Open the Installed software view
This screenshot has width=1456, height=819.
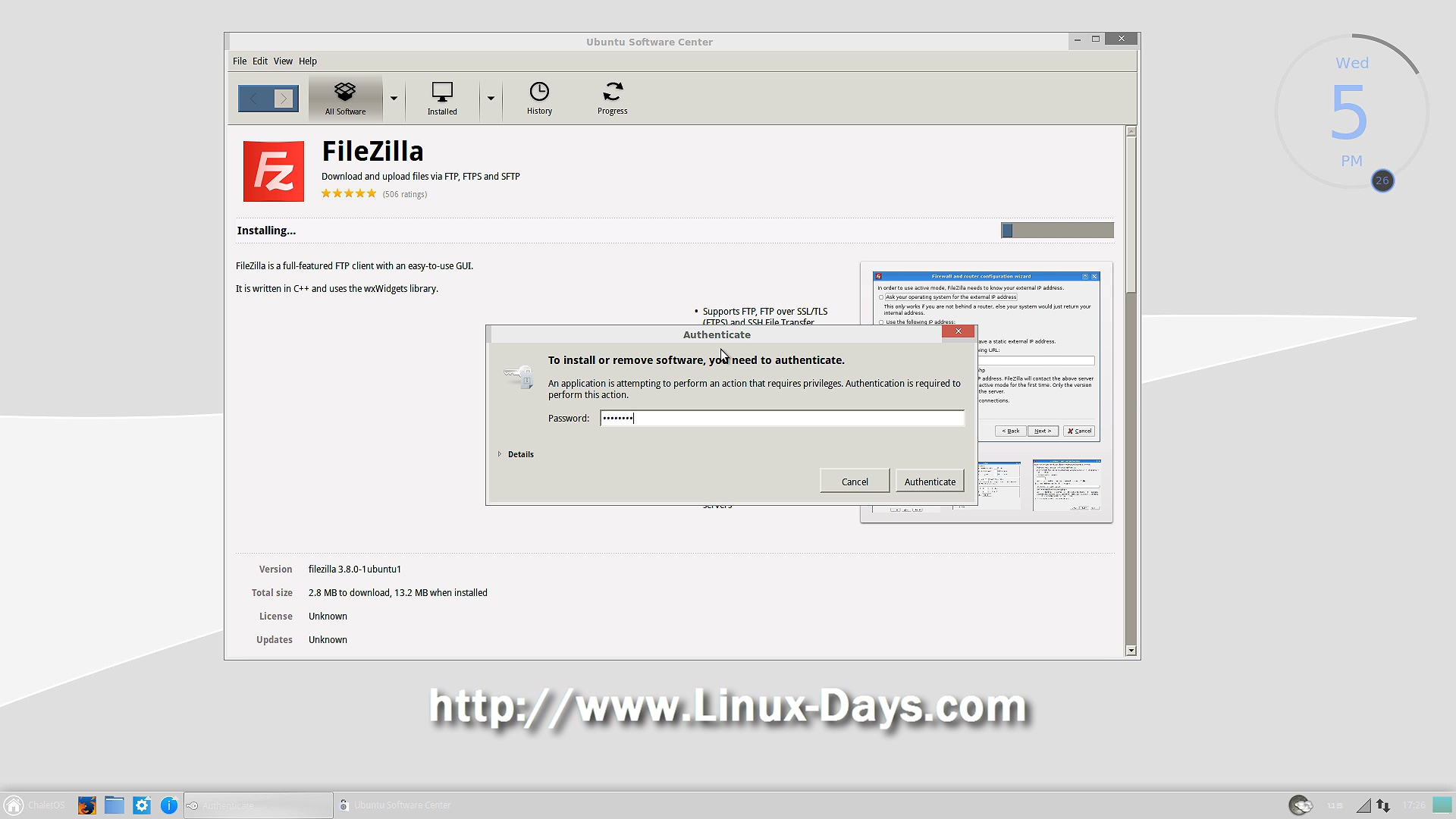(442, 99)
